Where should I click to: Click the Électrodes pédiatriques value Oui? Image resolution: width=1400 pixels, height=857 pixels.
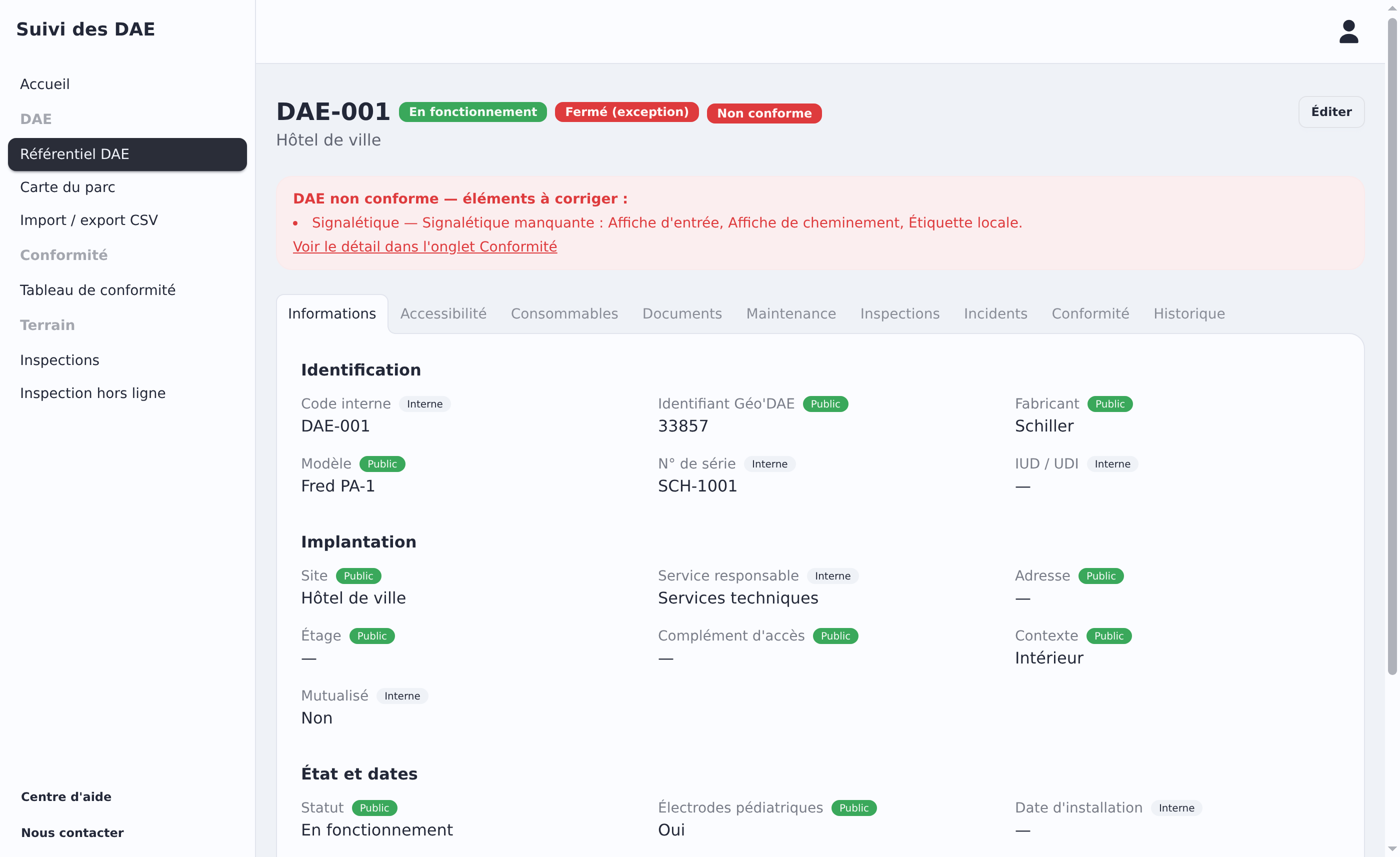point(671,830)
